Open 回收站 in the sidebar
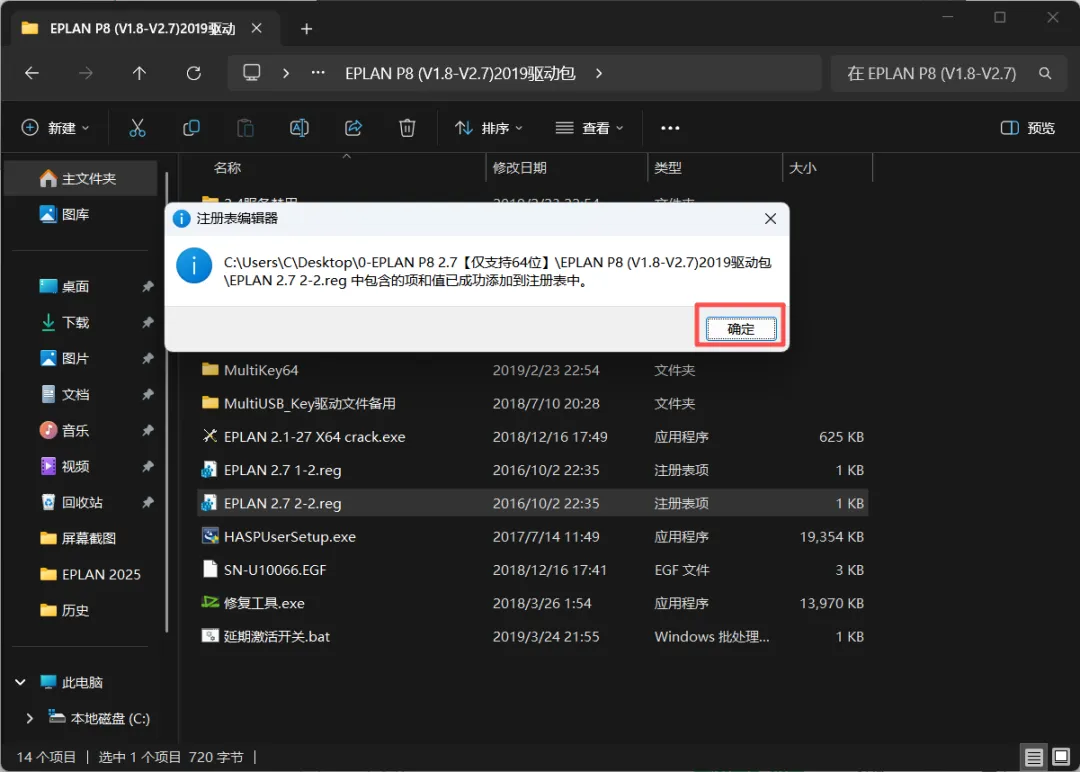This screenshot has height=772, width=1080. pos(81,502)
